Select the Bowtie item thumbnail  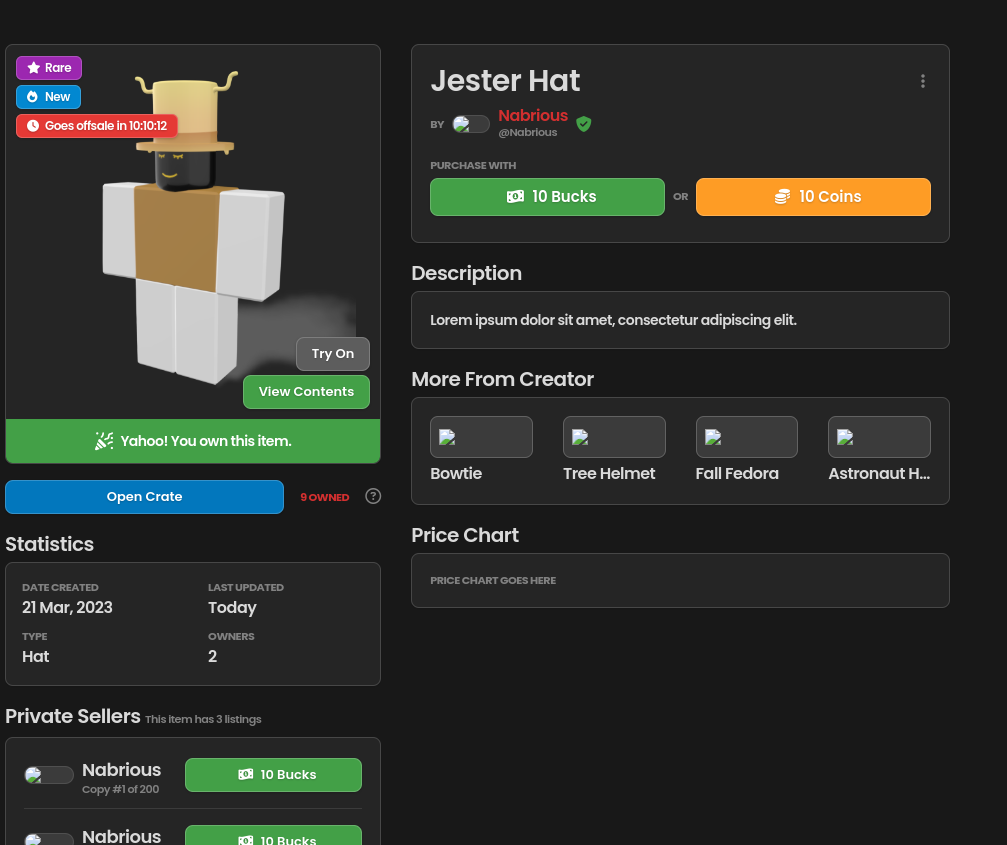481,437
